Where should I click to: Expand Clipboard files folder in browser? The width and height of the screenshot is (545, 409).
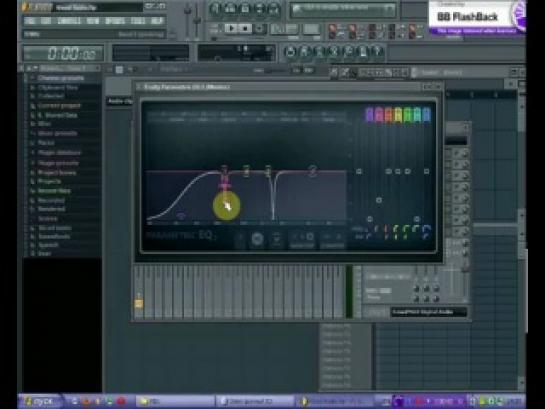pos(58,88)
